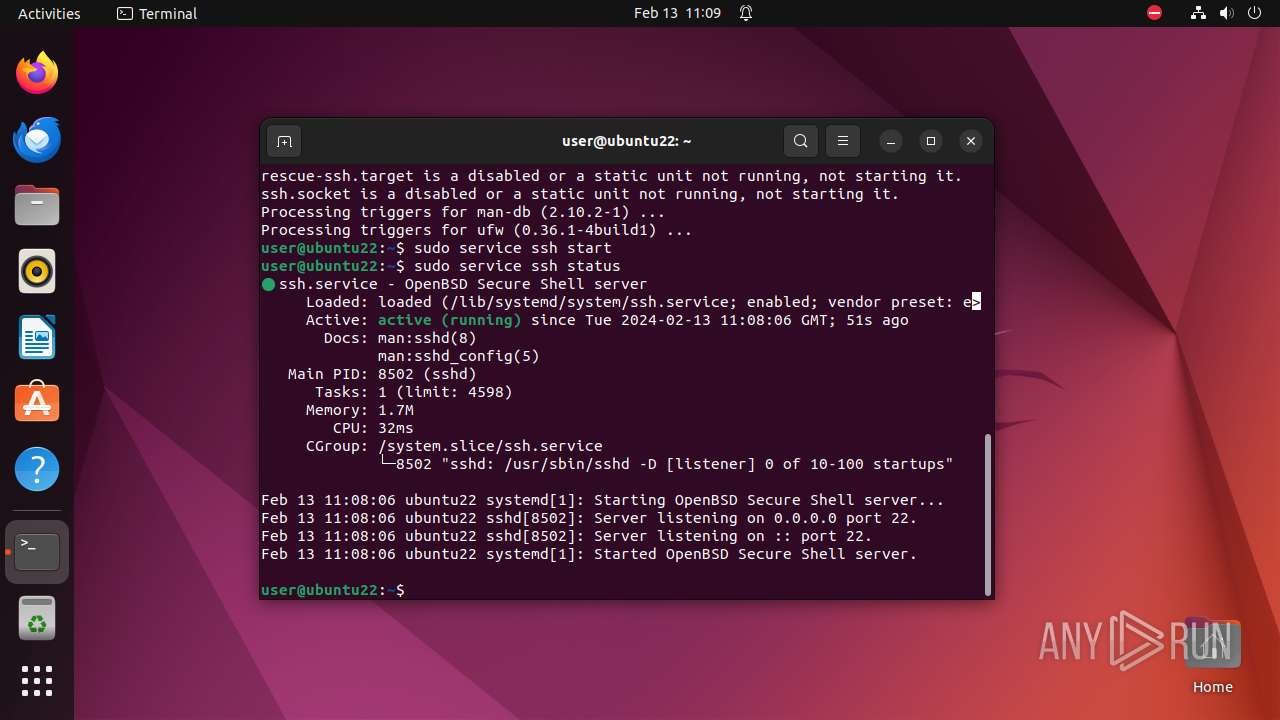This screenshot has width=1280, height=720.
Task: Click the 'man:sshd(8)' docs entry
Action: (x=427, y=338)
